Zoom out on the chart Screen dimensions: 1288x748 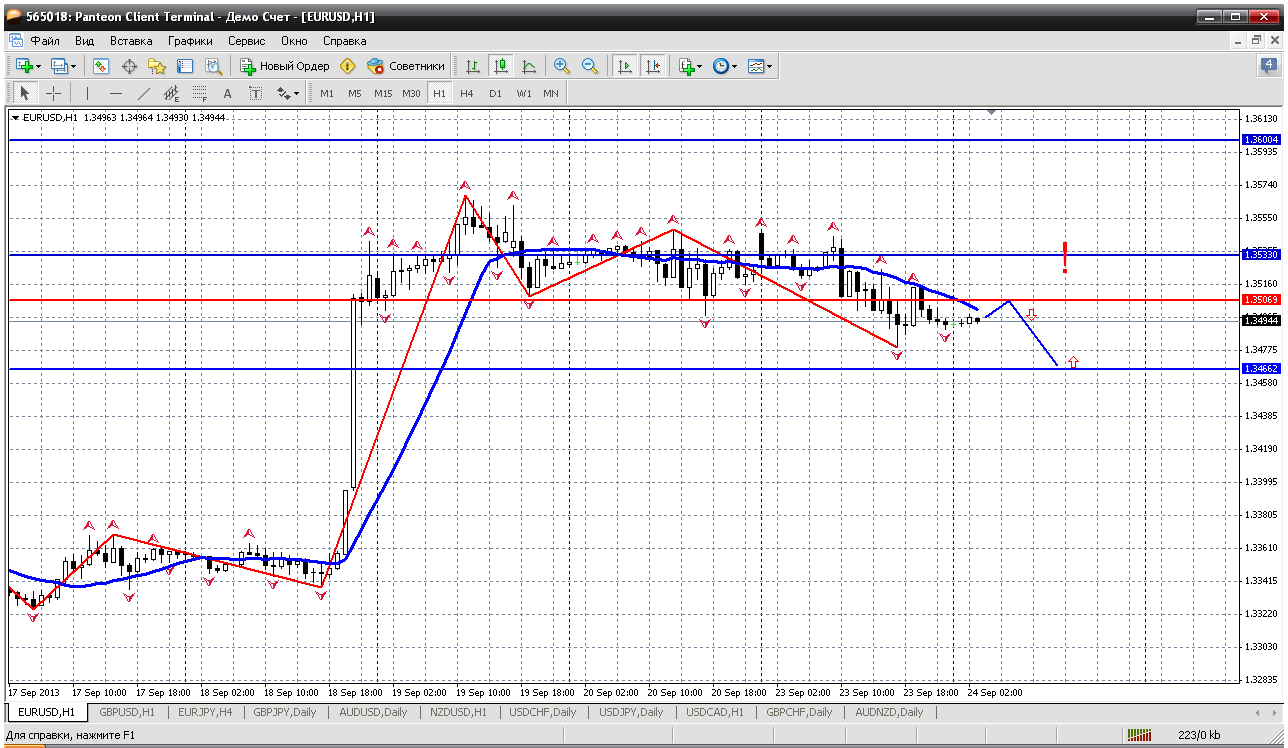[590, 66]
